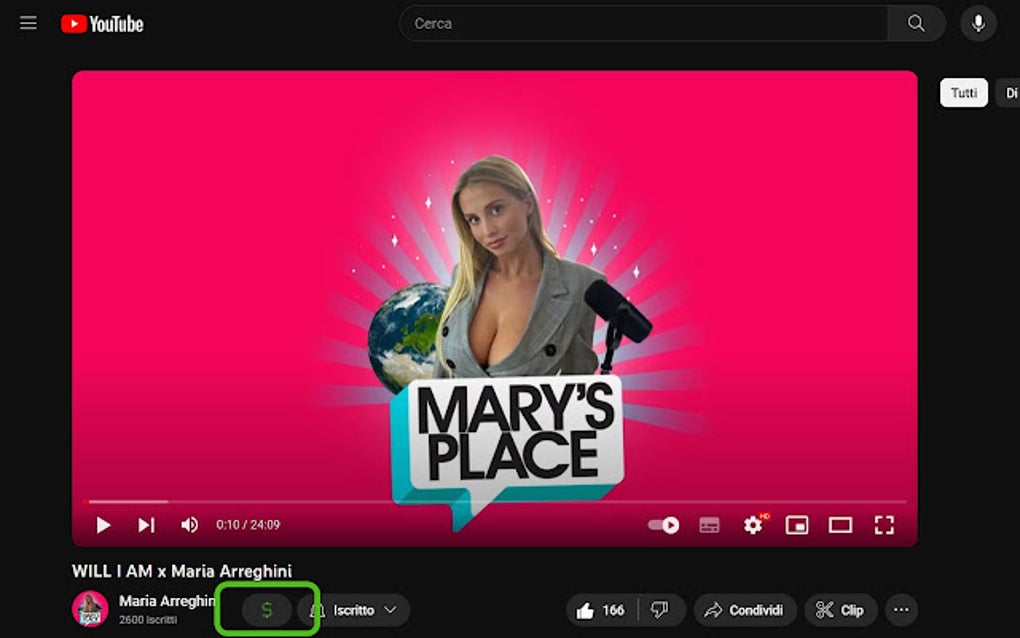Select the Tutti filter chip
Viewport: 1020px width, 638px height.
(x=963, y=92)
